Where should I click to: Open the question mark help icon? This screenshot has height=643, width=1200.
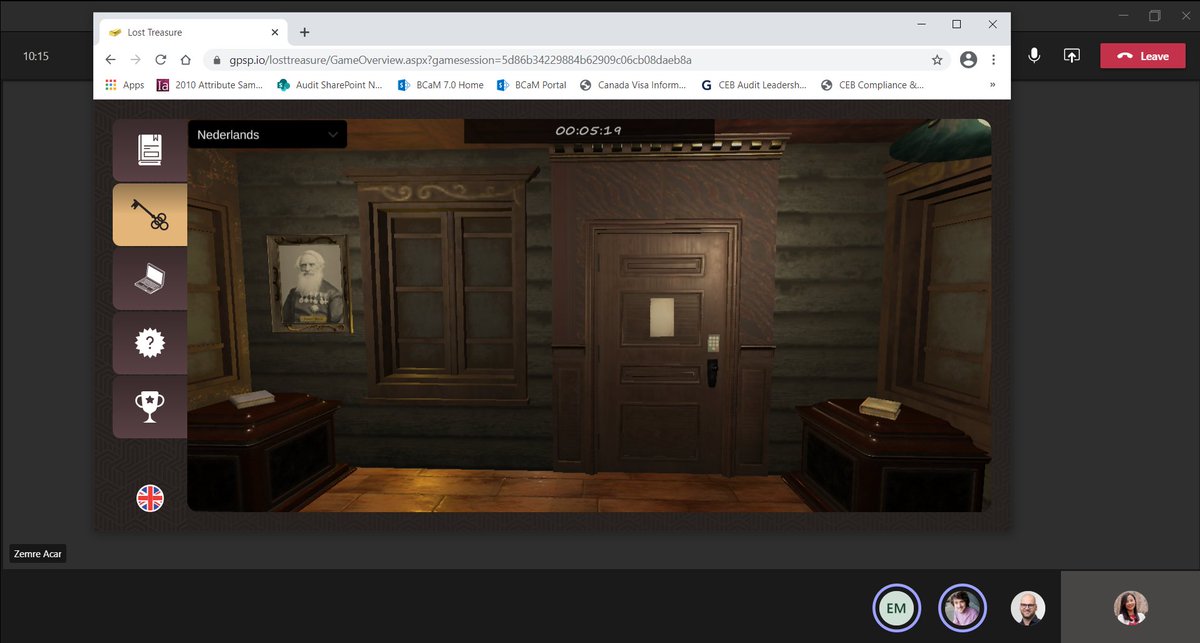click(x=150, y=343)
